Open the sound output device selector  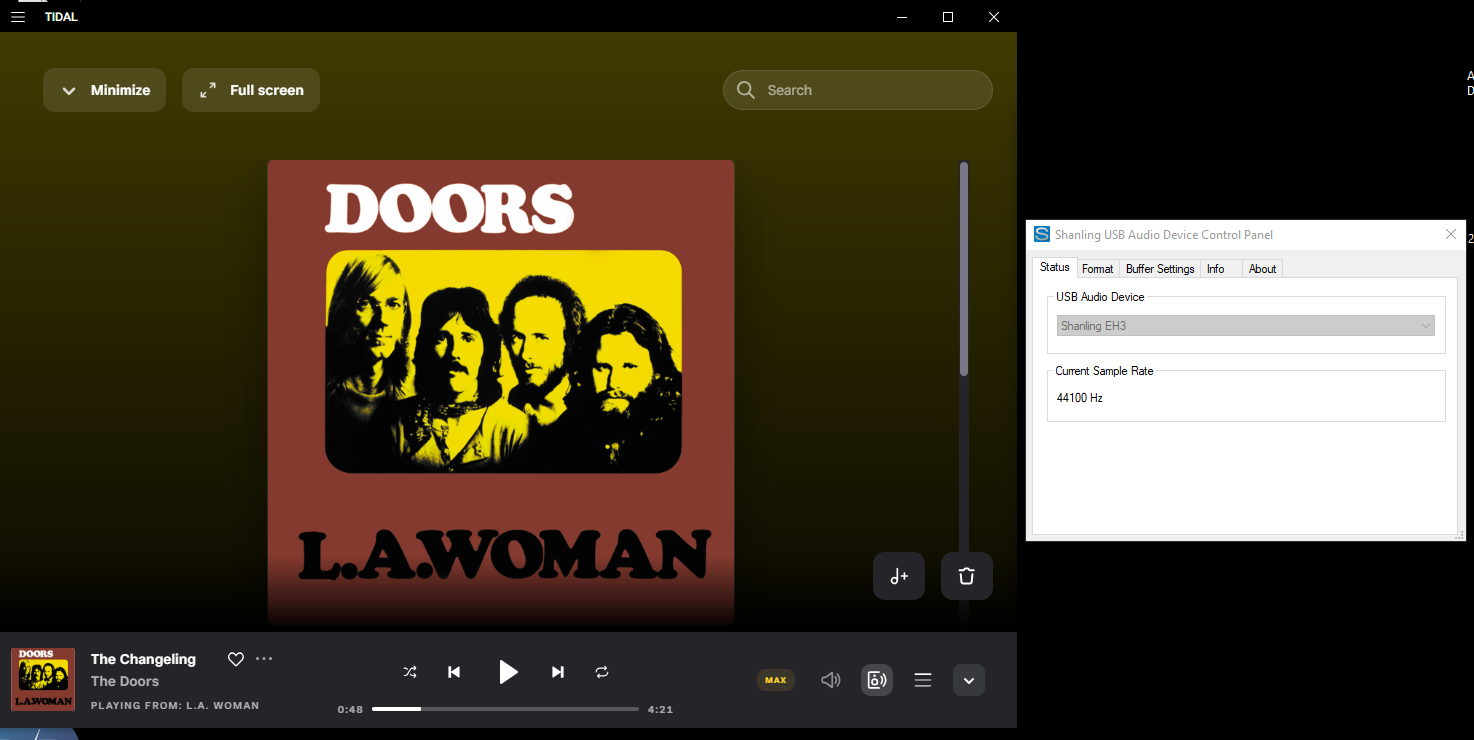877,680
